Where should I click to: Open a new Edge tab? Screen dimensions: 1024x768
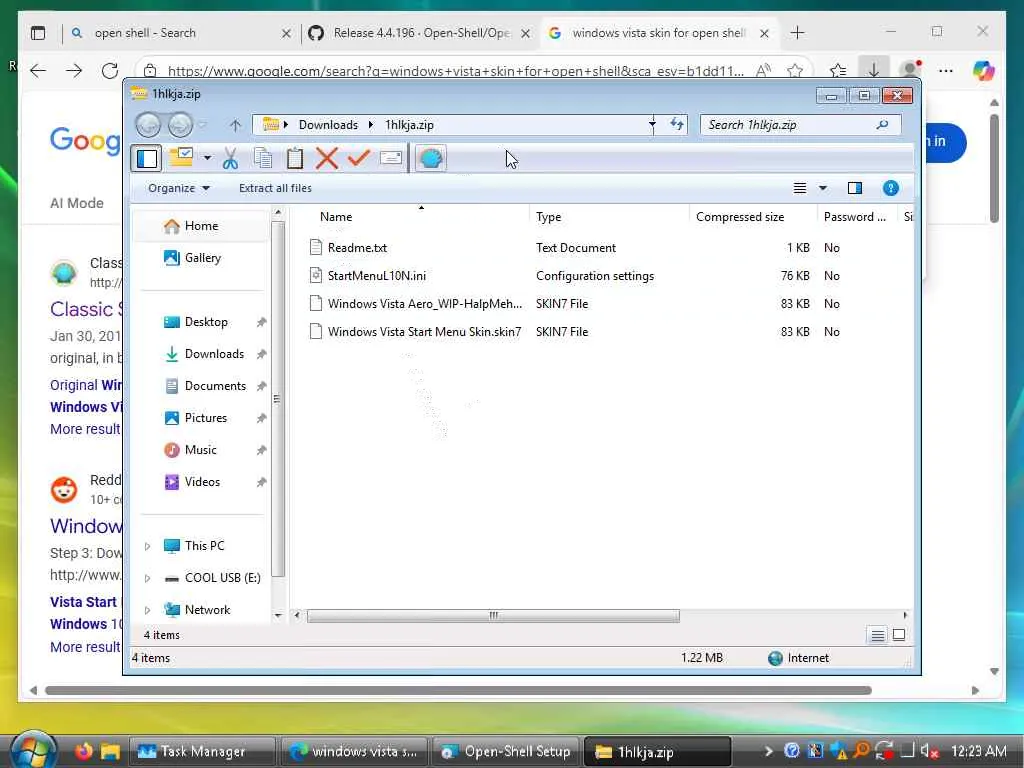pos(797,33)
